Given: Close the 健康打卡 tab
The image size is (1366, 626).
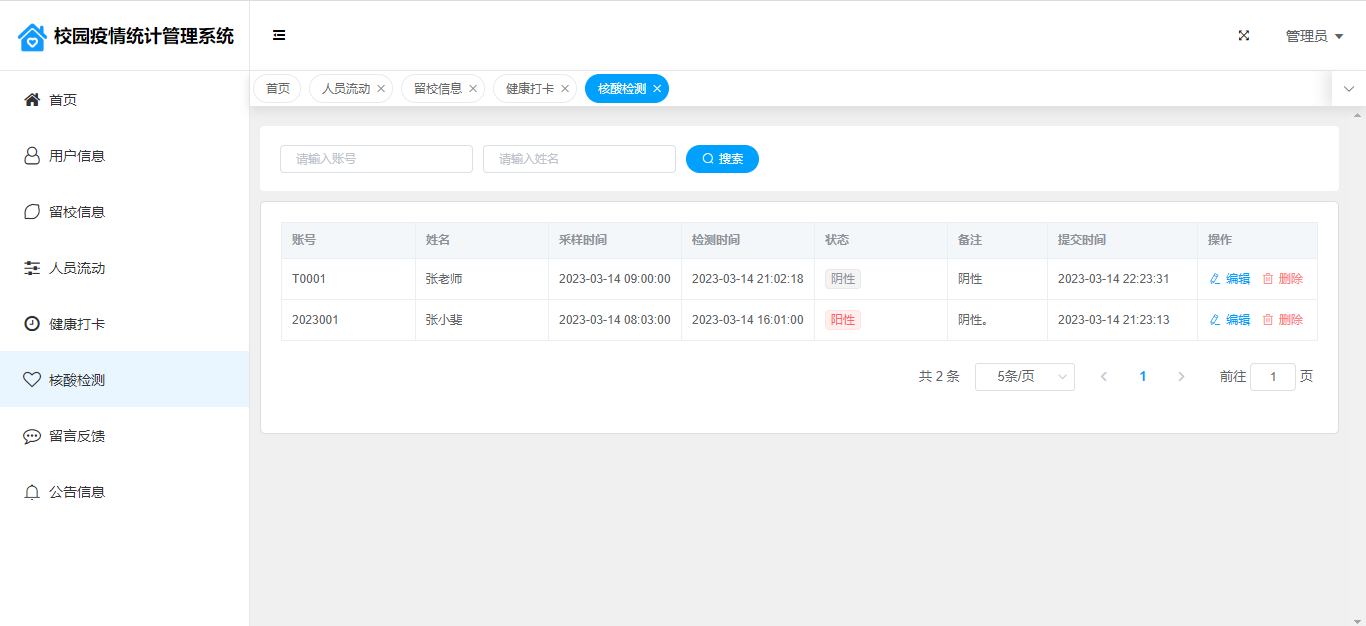Looking at the screenshot, I should (x=565, y=89).
